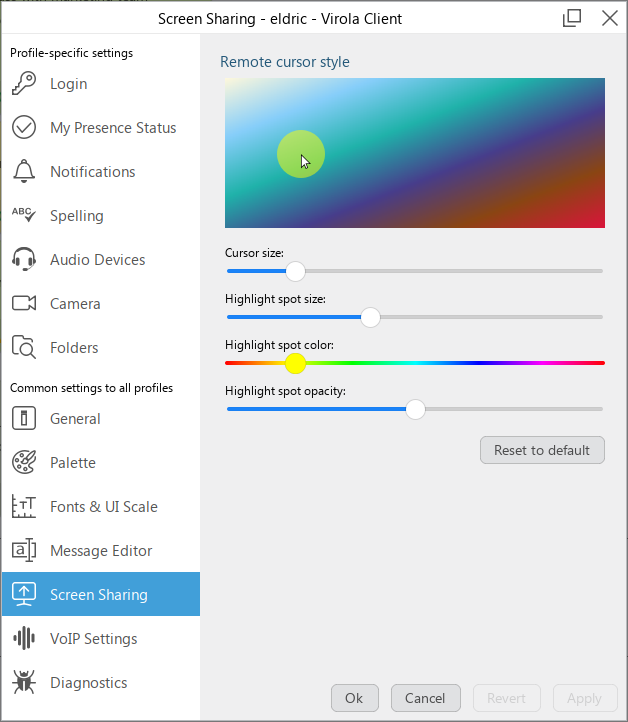This screenshot has height=722, width=628.
Task: Click the bell icon for Notifications
Action: [x=24, y=171]
